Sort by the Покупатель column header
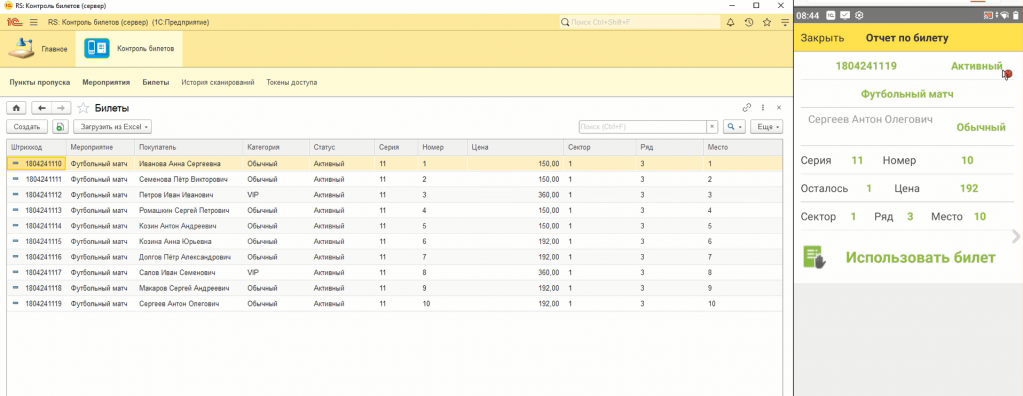 click(x=189, y=147)
